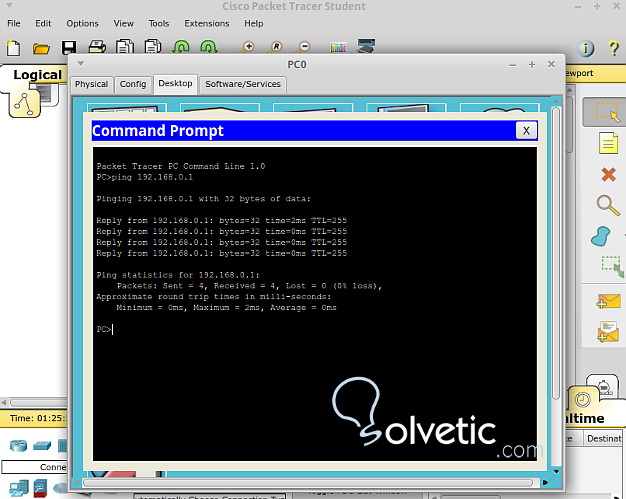Choose the Resize Shape tool
Screen dimensions: 626x499
612,266
